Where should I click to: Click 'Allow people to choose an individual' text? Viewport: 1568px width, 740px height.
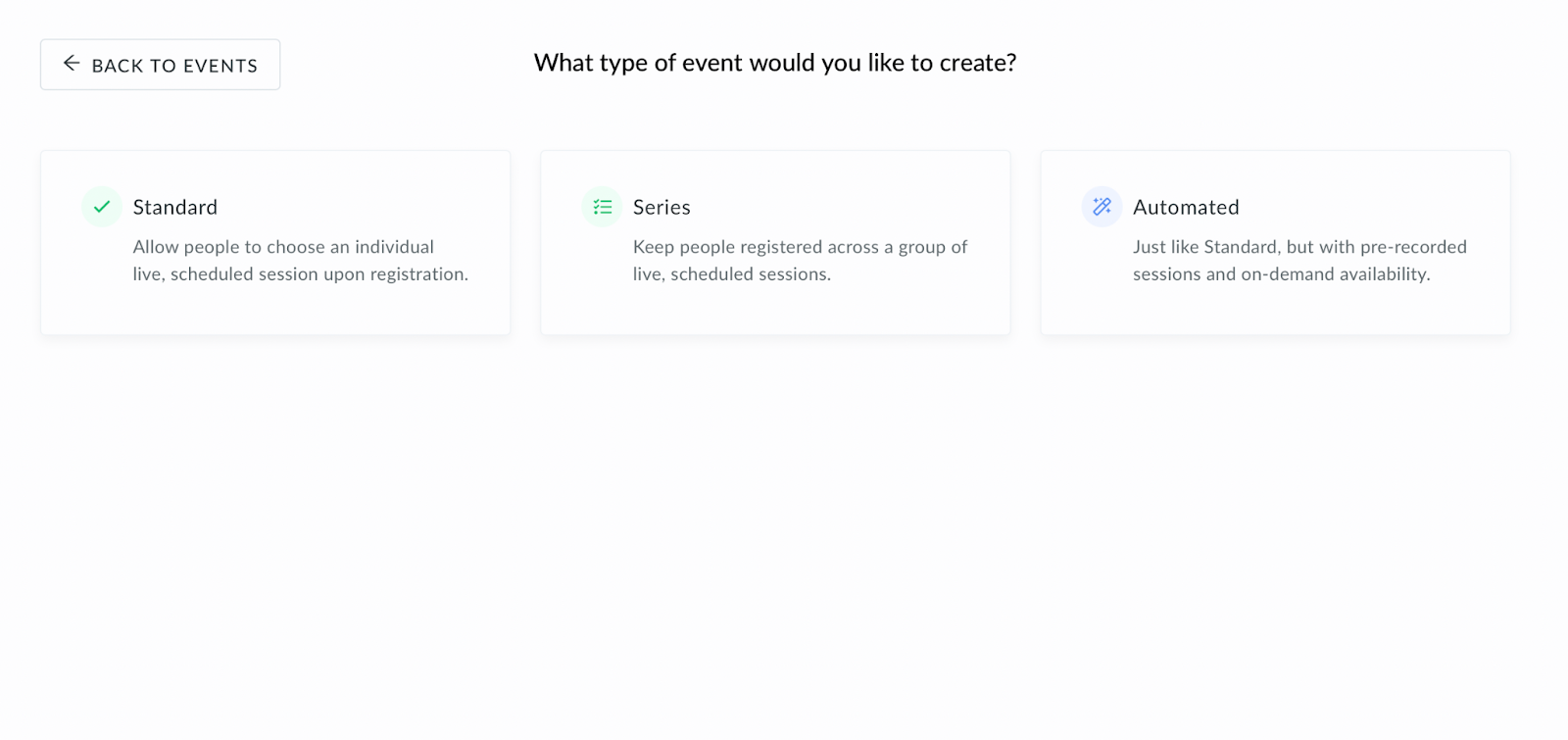283,247
